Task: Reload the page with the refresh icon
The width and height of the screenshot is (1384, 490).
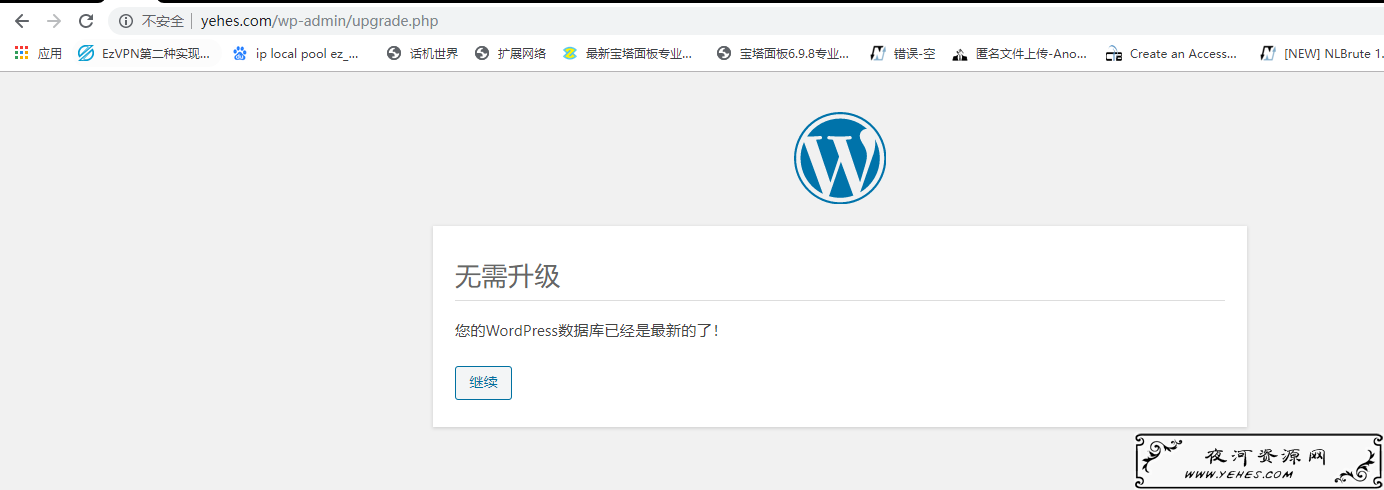Action: tap(86, 21)
